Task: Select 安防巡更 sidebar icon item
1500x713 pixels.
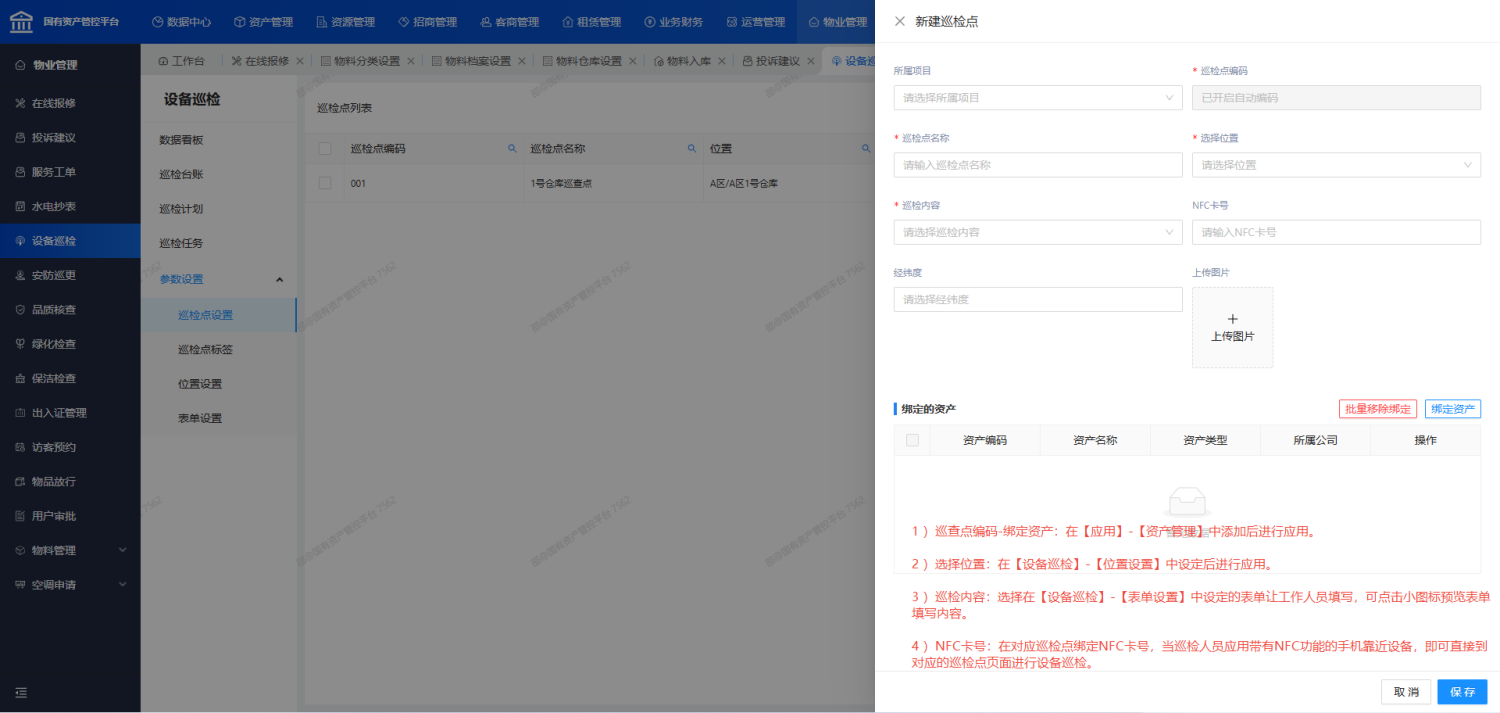Action: point(70,275)
